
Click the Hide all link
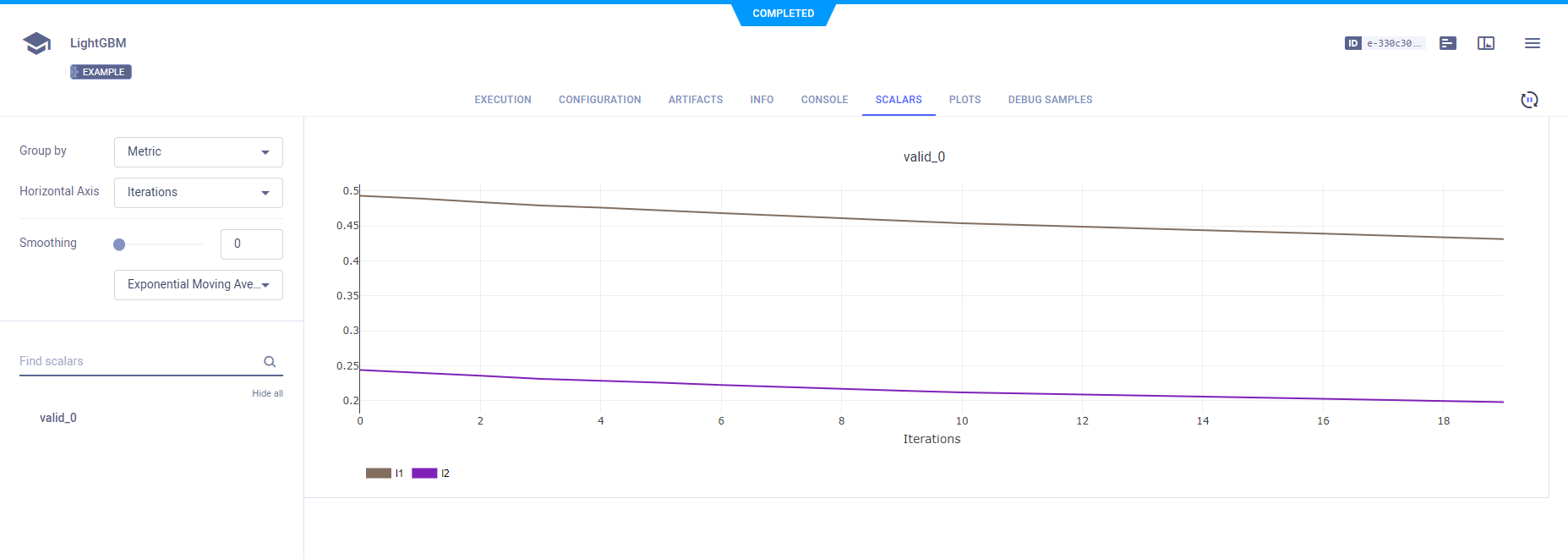[x=267, y=393]
